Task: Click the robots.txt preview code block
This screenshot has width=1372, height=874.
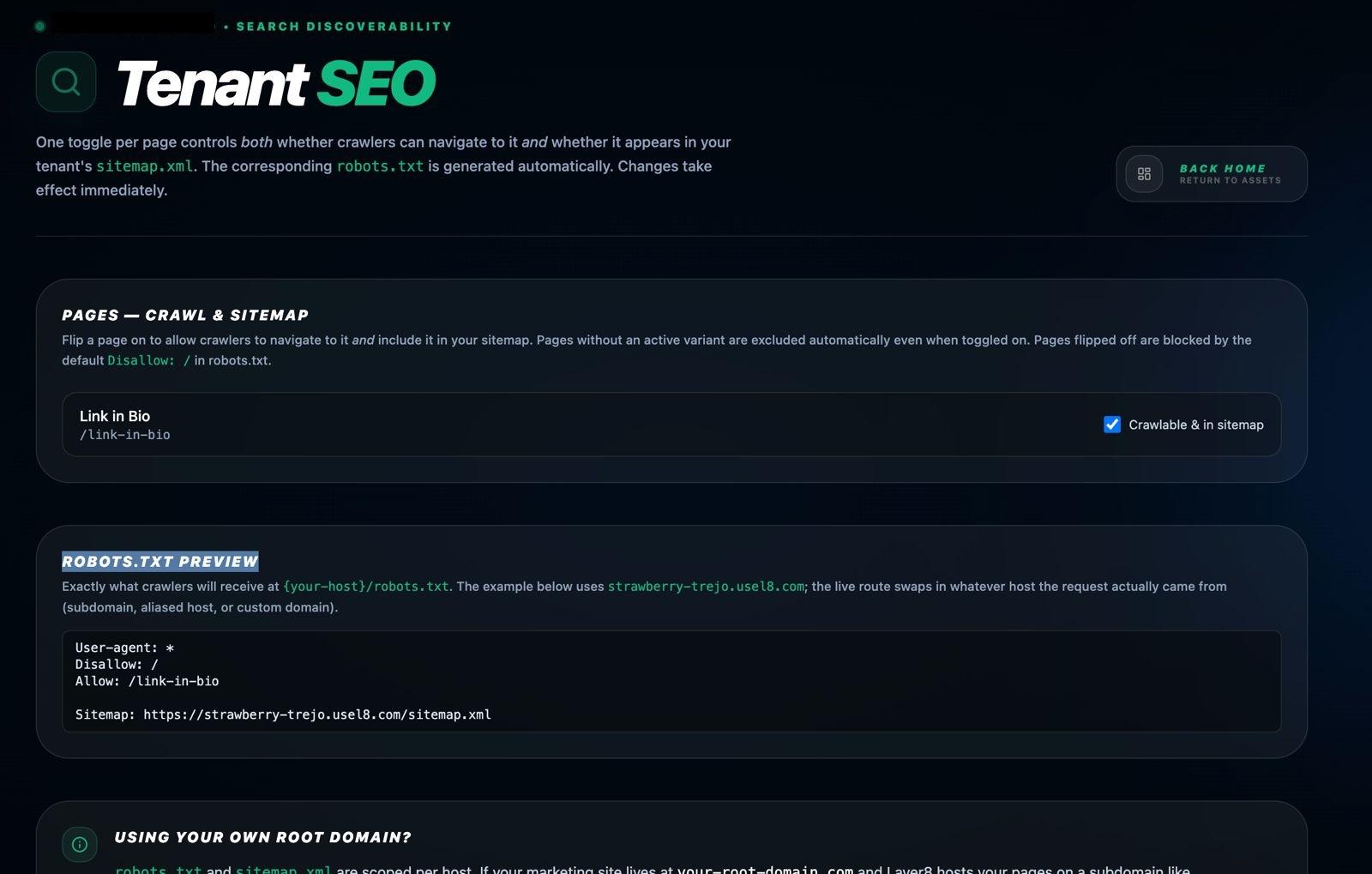Action: coord(671,681)
